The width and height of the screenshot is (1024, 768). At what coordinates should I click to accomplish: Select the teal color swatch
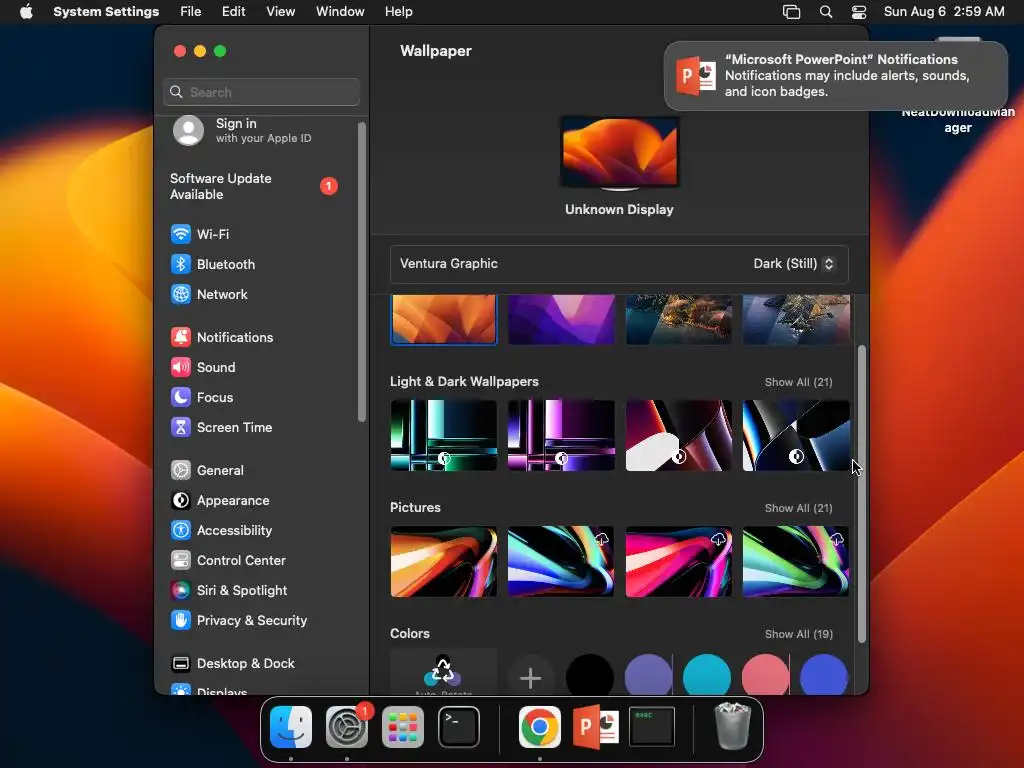coord(707,676)
